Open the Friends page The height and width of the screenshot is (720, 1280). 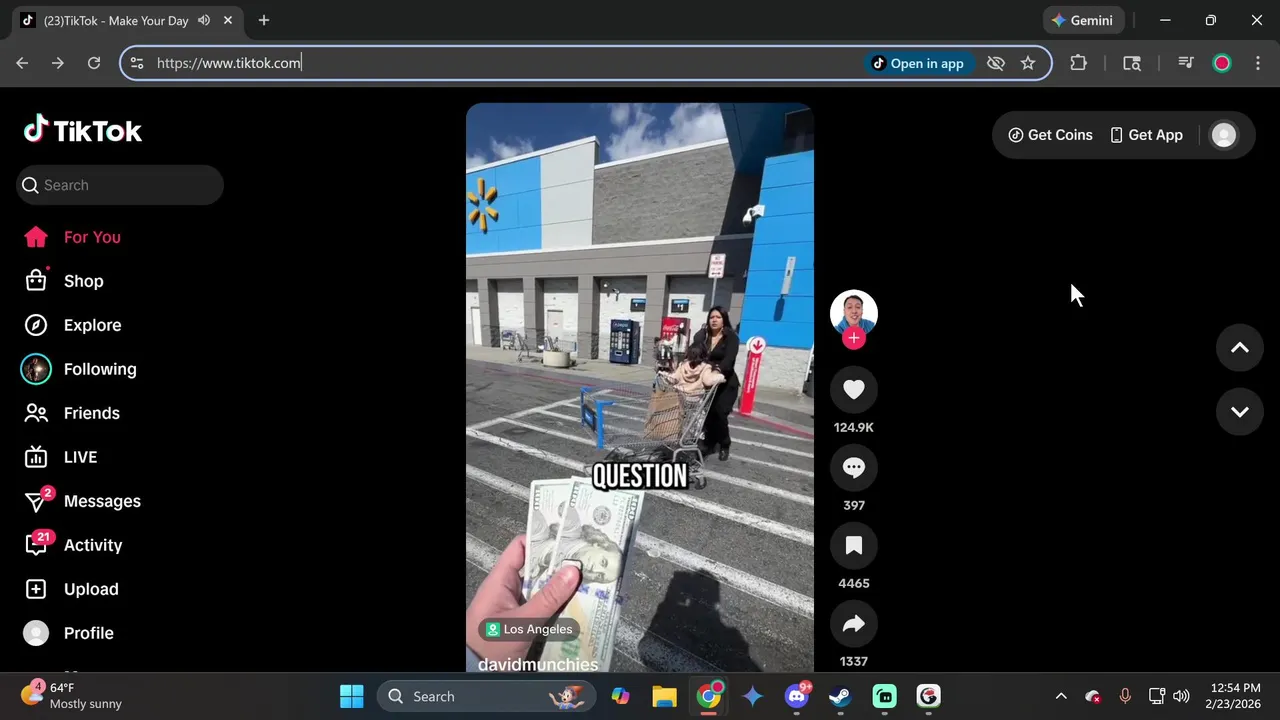pos(72,413)
